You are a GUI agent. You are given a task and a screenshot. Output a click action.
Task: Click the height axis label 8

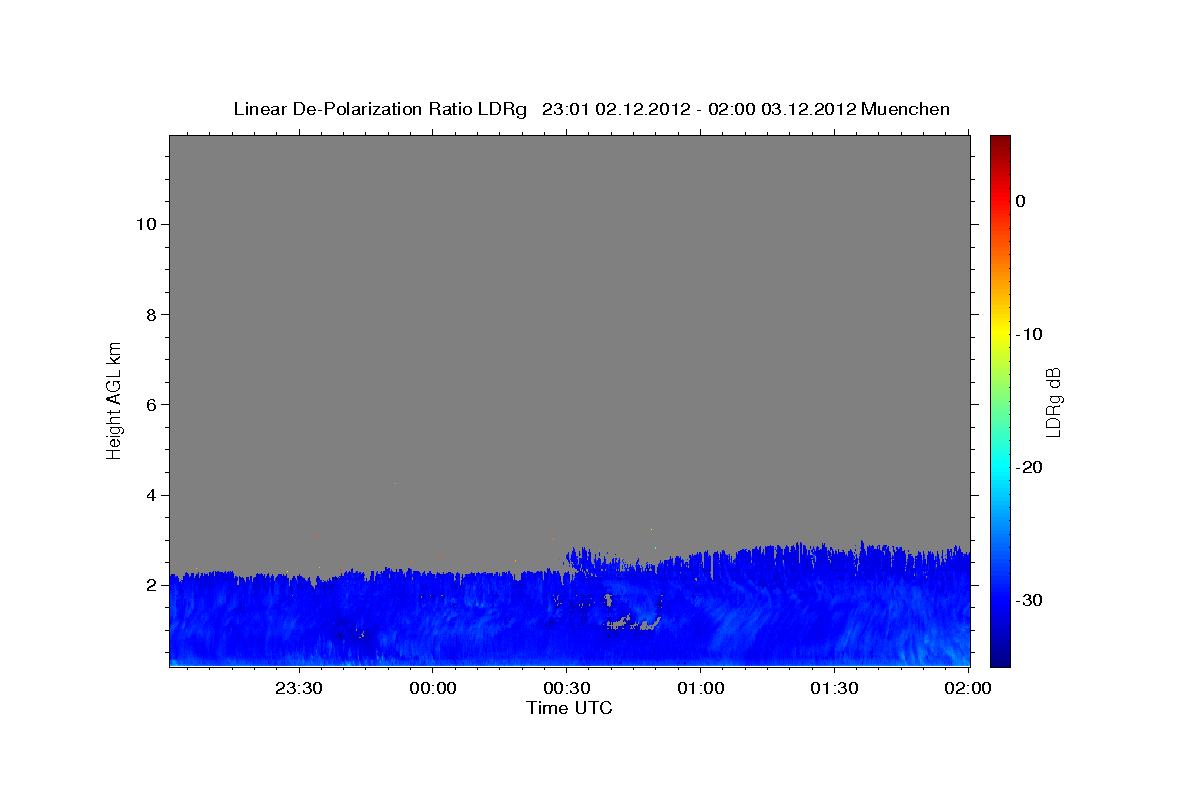[149, 314]
